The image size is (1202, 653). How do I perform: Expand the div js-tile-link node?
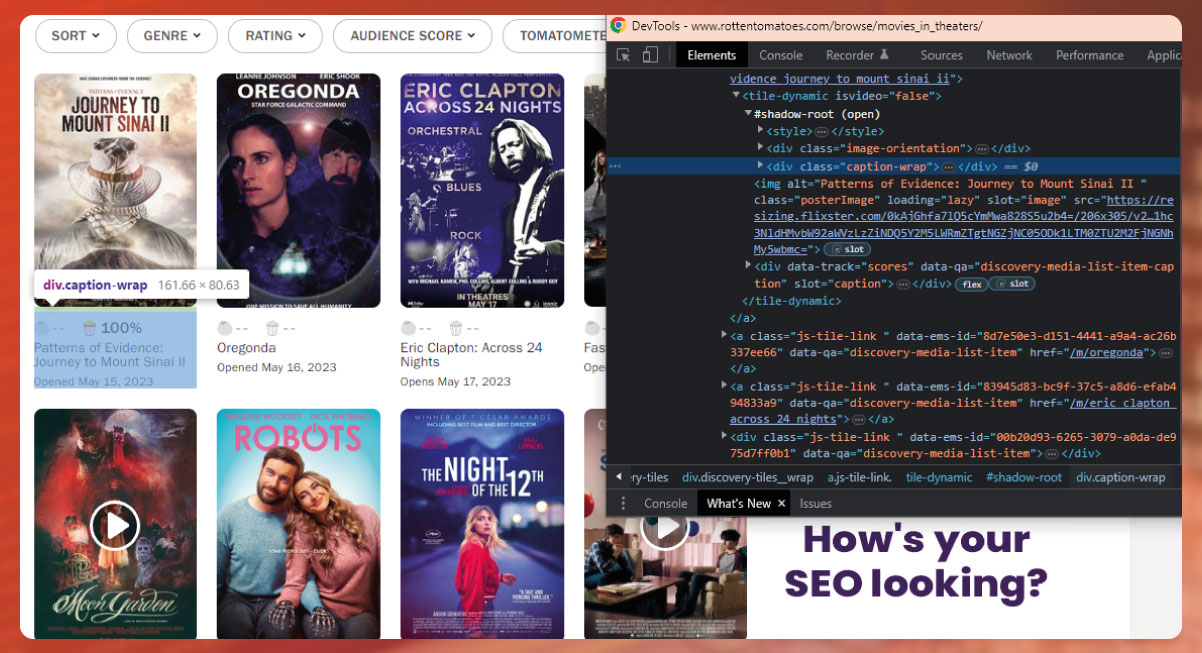click(x=724, y=437)
